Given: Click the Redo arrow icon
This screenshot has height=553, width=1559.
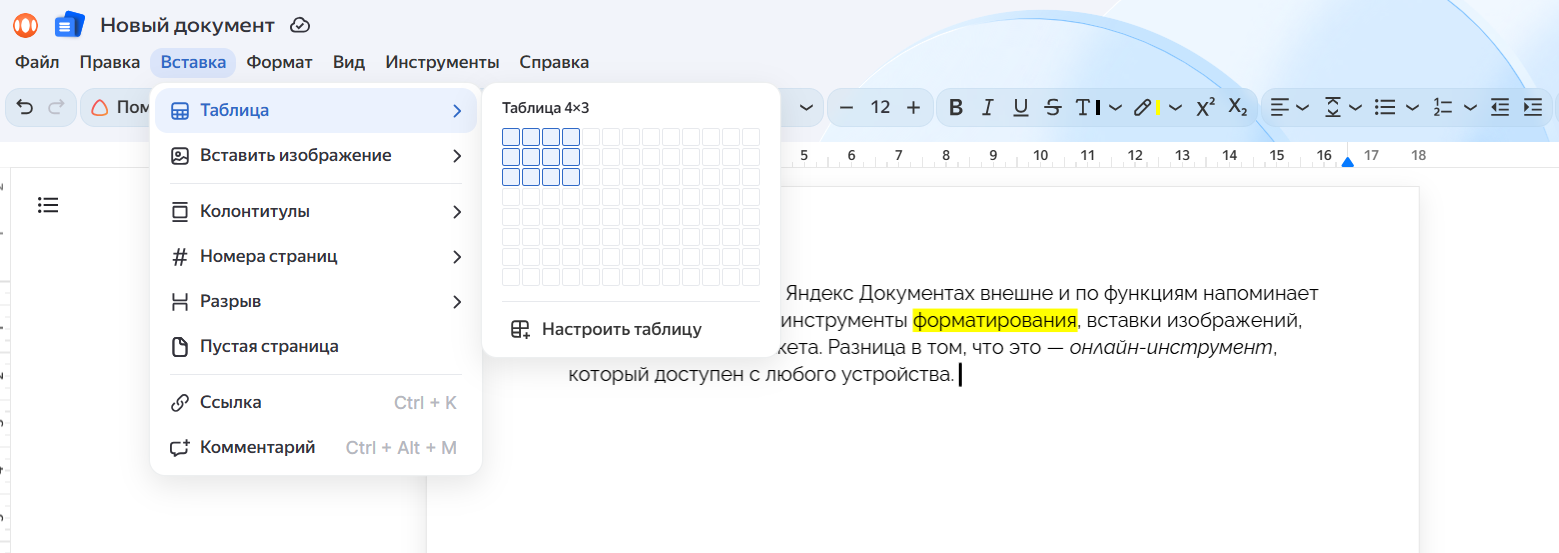Looking at the screenshot, I should point(56,108).
